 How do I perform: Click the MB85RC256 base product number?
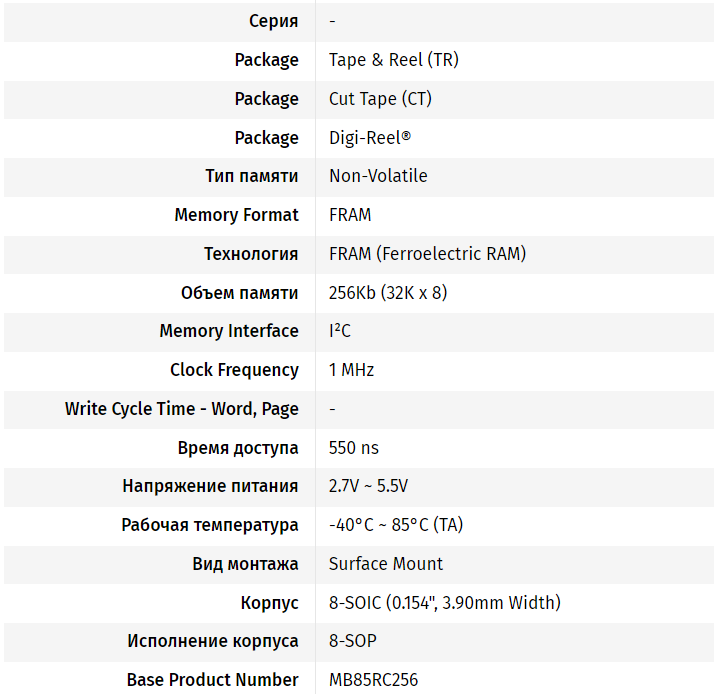pos(373,680)
